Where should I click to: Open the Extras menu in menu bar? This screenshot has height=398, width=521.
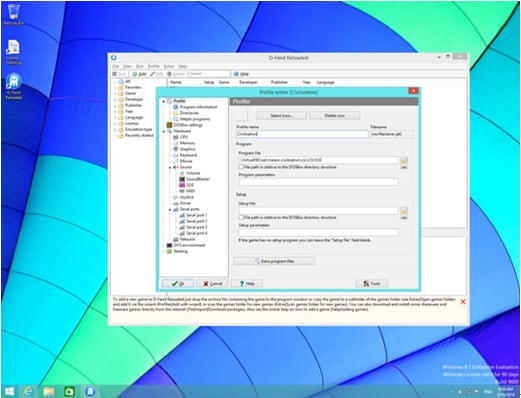coord(169,66)
